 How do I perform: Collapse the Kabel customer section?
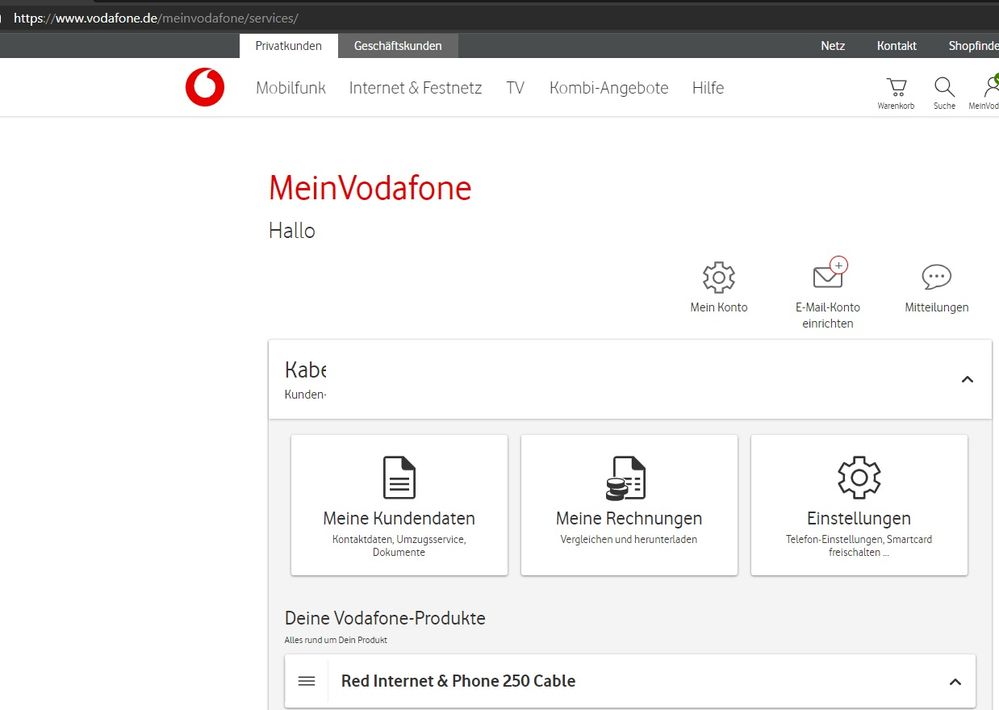[x=966, y=380]
